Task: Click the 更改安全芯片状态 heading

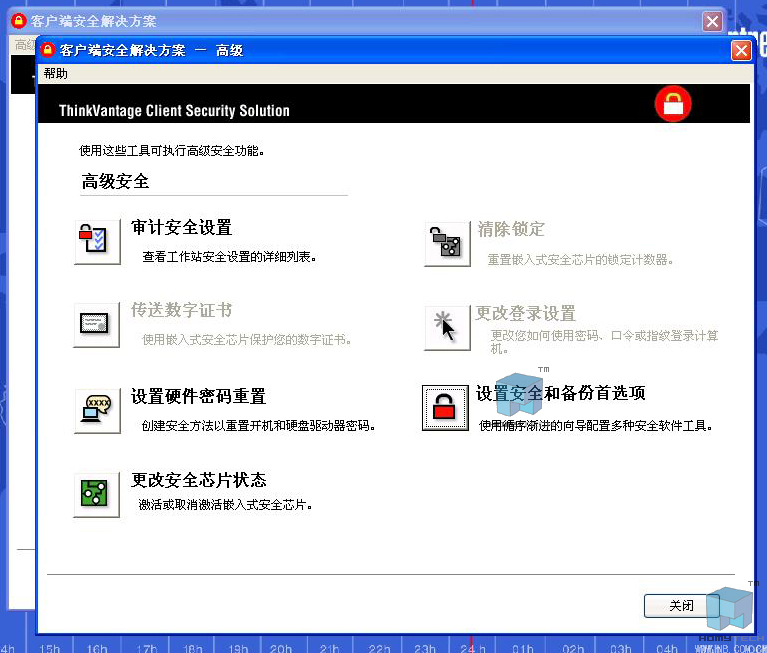Action: click(x=198, y=480)
